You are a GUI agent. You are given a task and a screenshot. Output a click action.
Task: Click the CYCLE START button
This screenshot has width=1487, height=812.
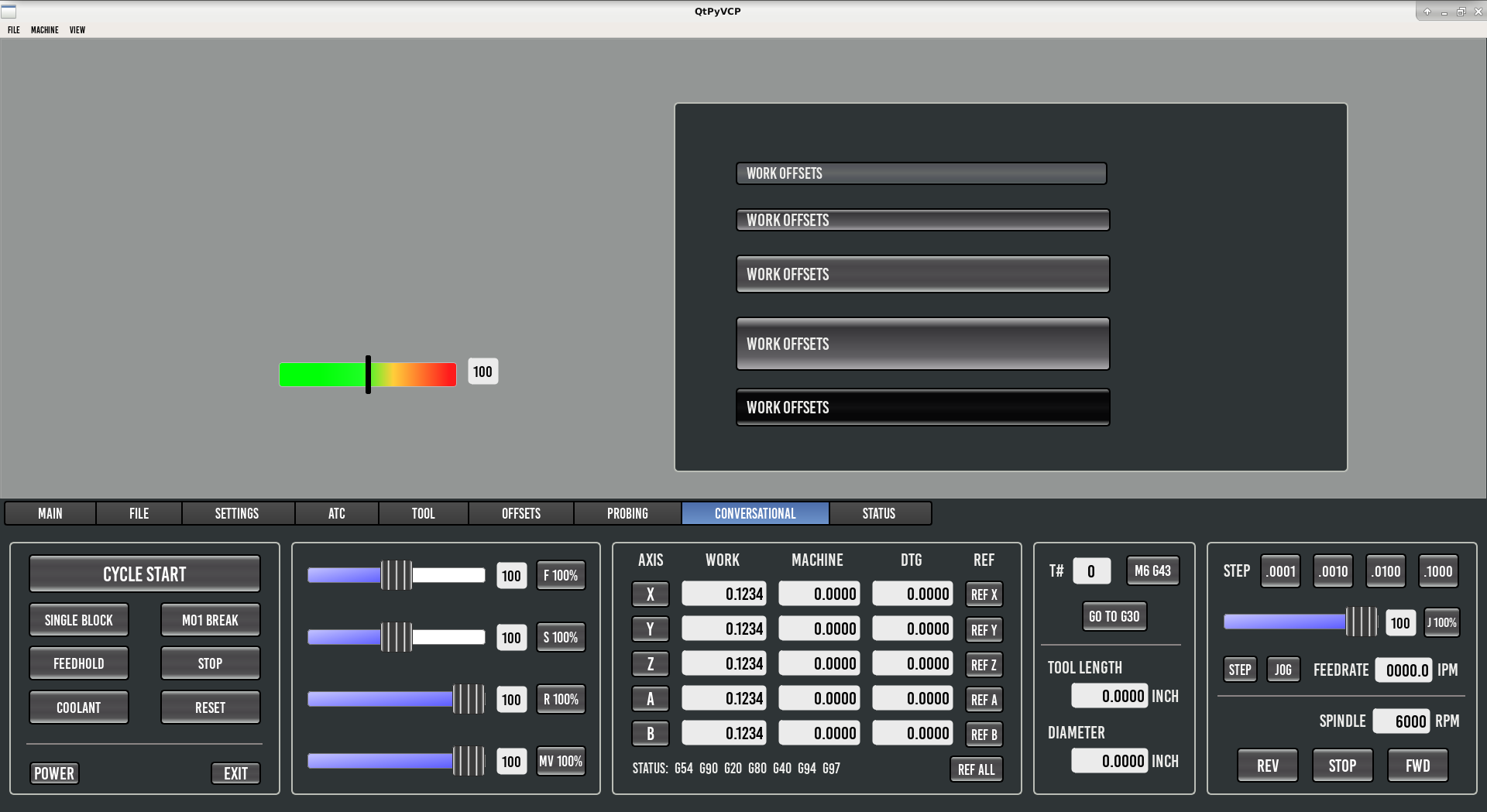pyautogui.click(x=145, y=574)
